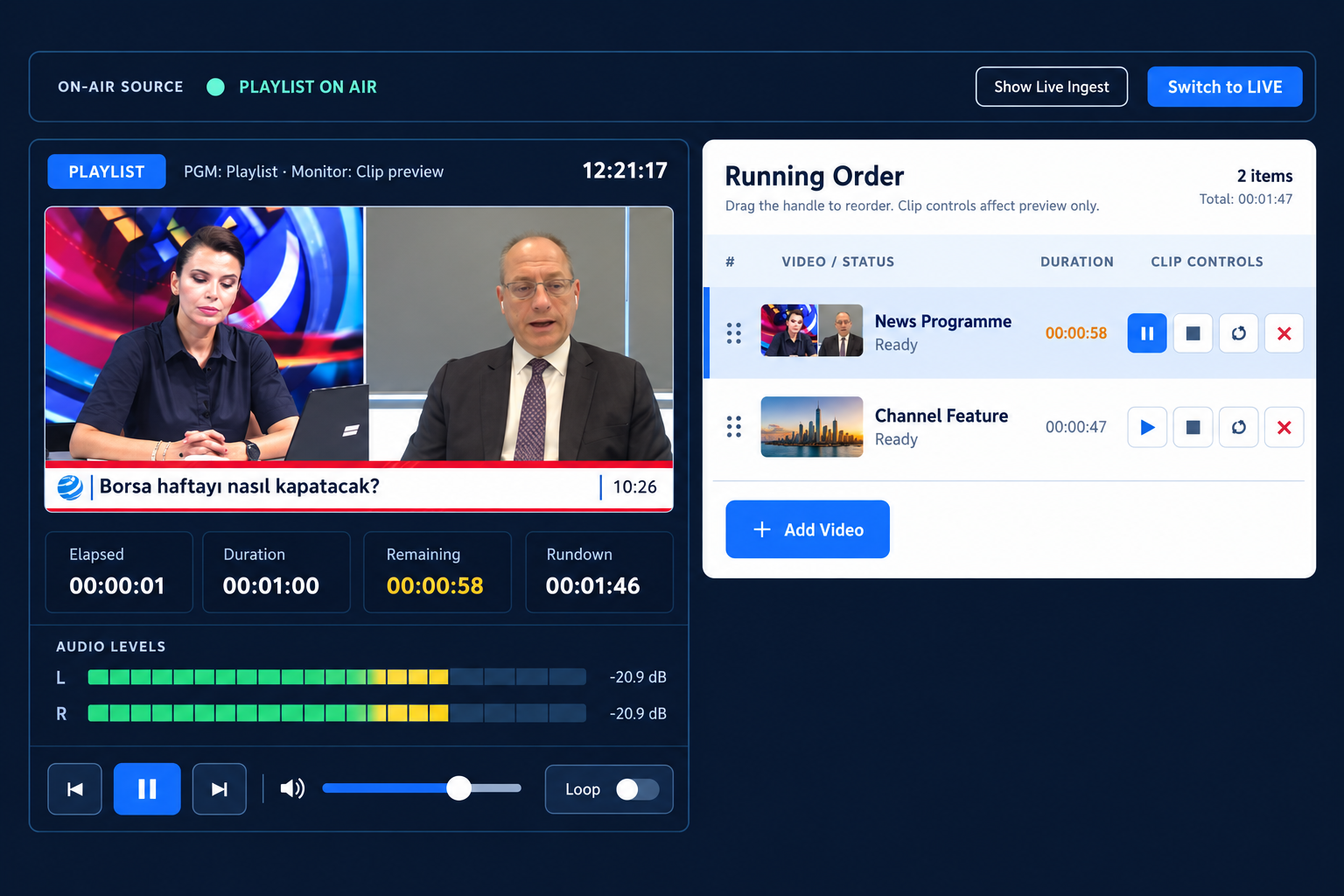Restart the News Programme clip

coord(1238,333)
